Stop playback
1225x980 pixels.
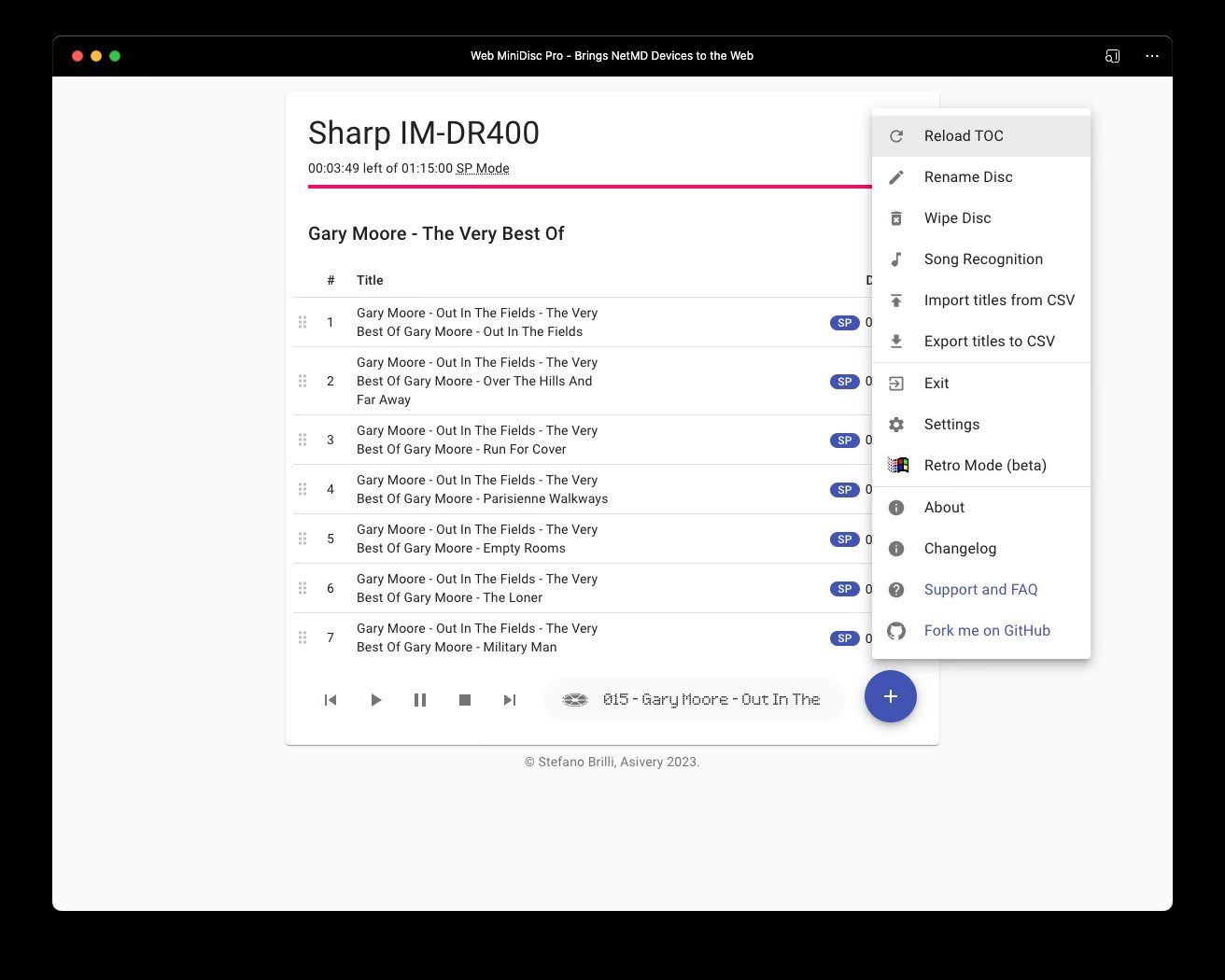click(465, 700)
